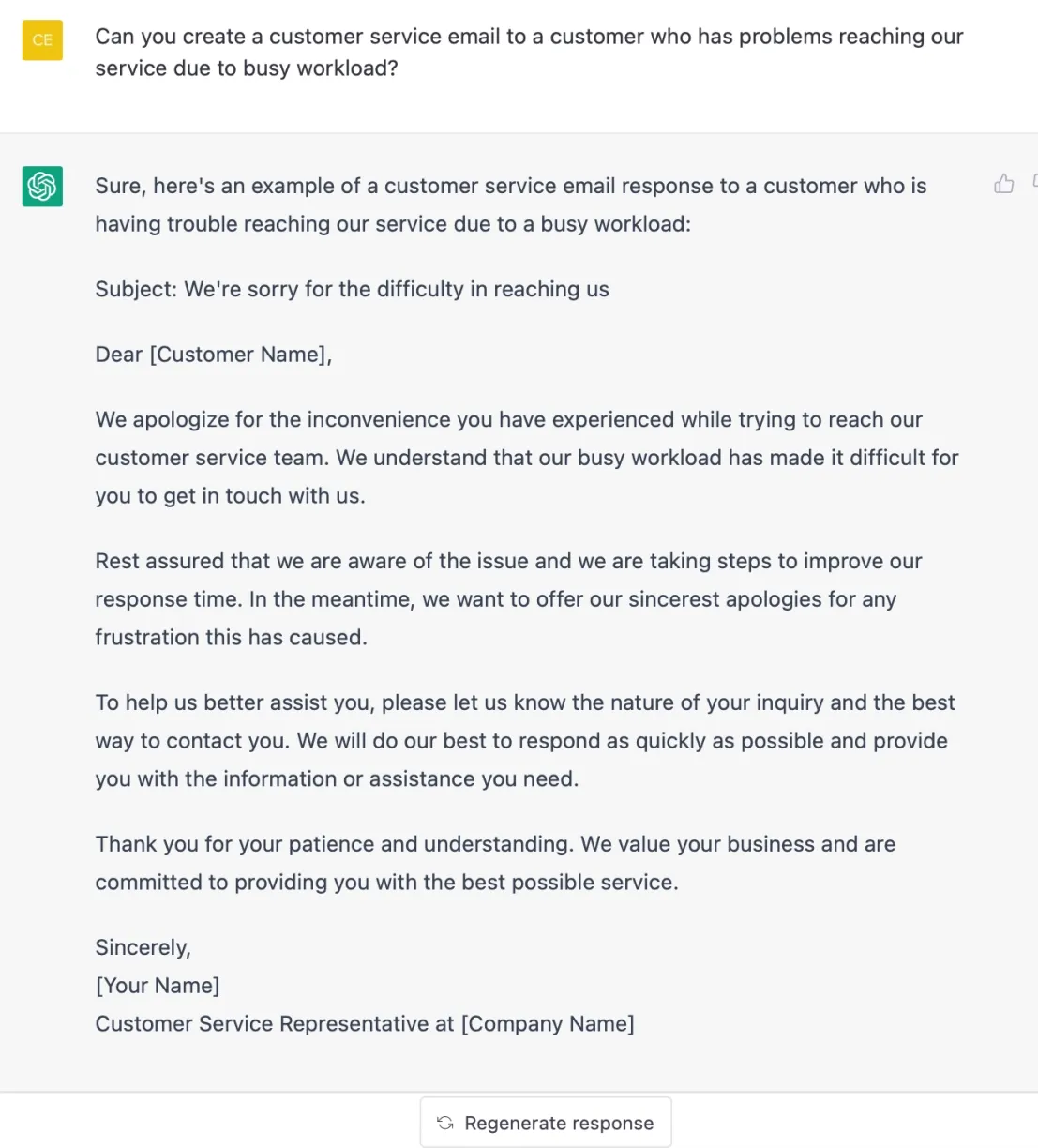The image size is (1038, 1148).
Task: Click the partially visible thumbs down icon
Action: (x=1034, y=181)
